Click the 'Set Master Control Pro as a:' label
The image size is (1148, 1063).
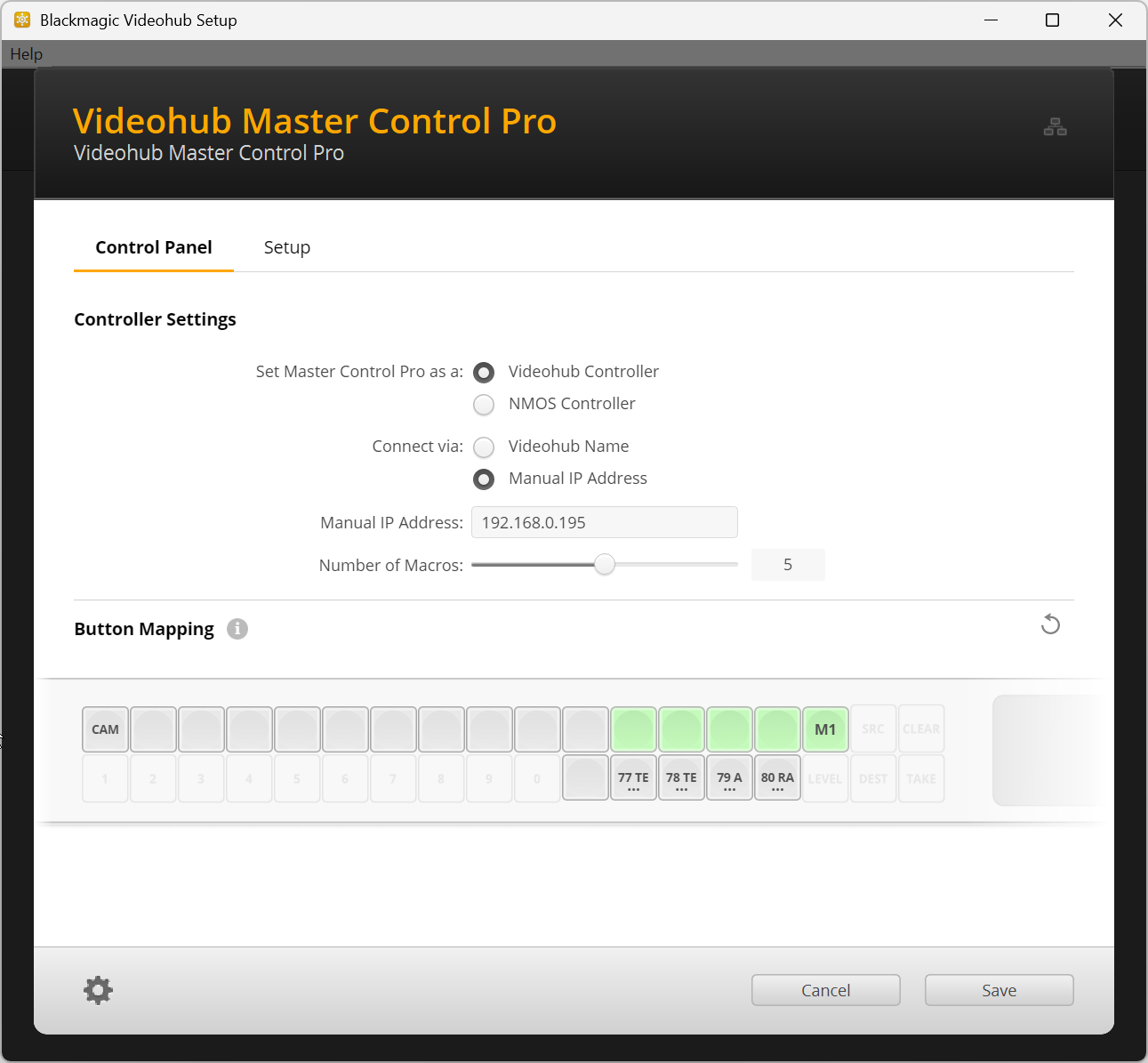point(359,372)
